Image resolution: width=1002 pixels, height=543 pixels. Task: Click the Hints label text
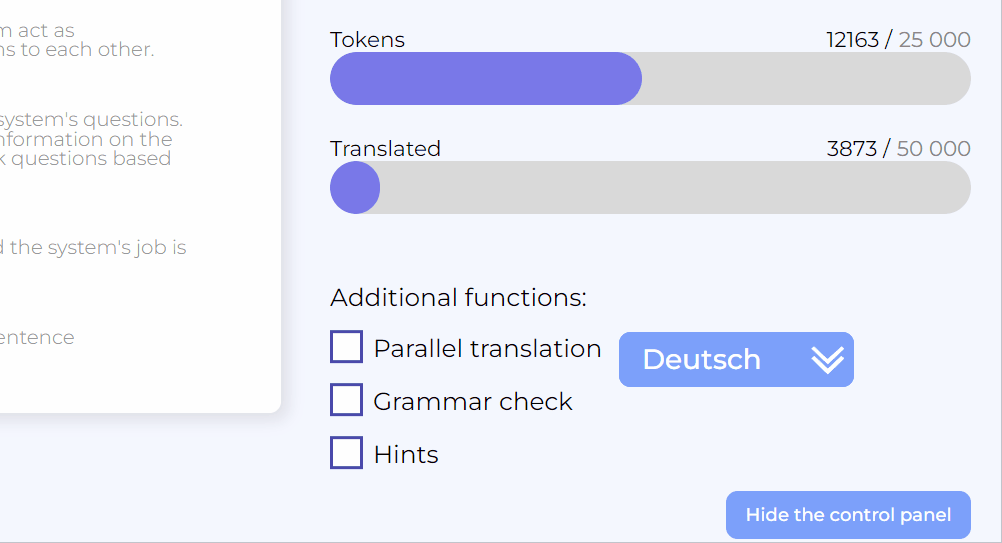pos(406,454)
